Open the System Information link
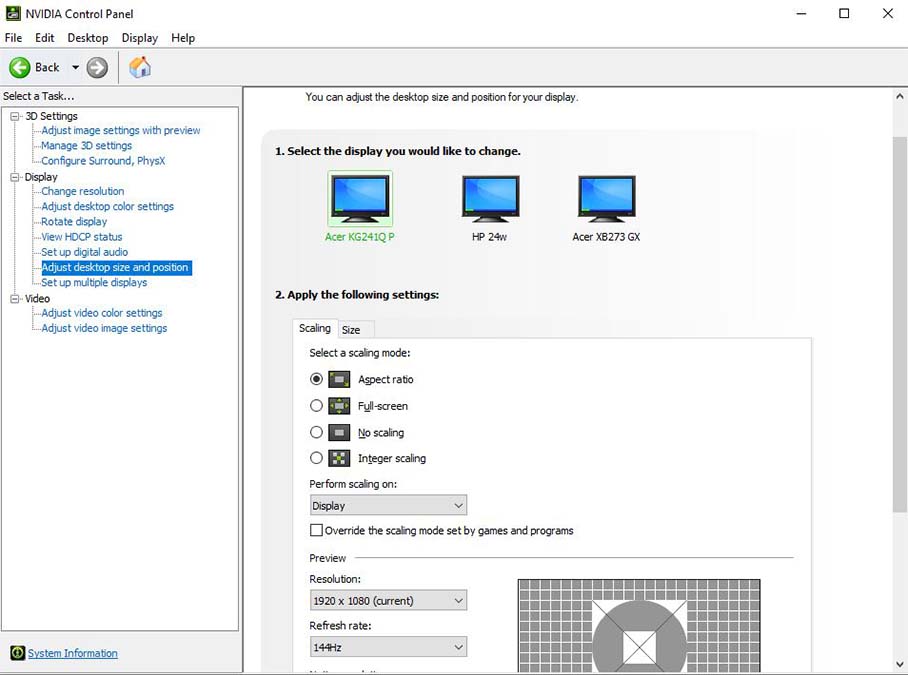The height and width of the screenshot is (675, 908). 73,653
